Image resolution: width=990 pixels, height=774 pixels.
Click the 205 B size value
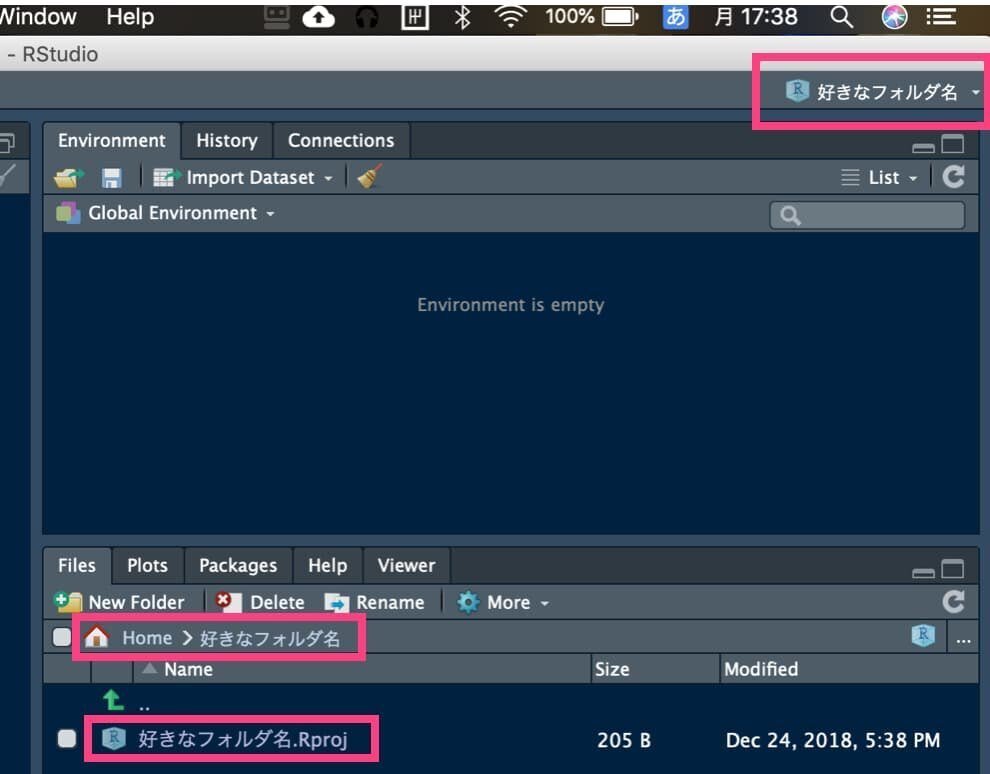click(624, 740)
